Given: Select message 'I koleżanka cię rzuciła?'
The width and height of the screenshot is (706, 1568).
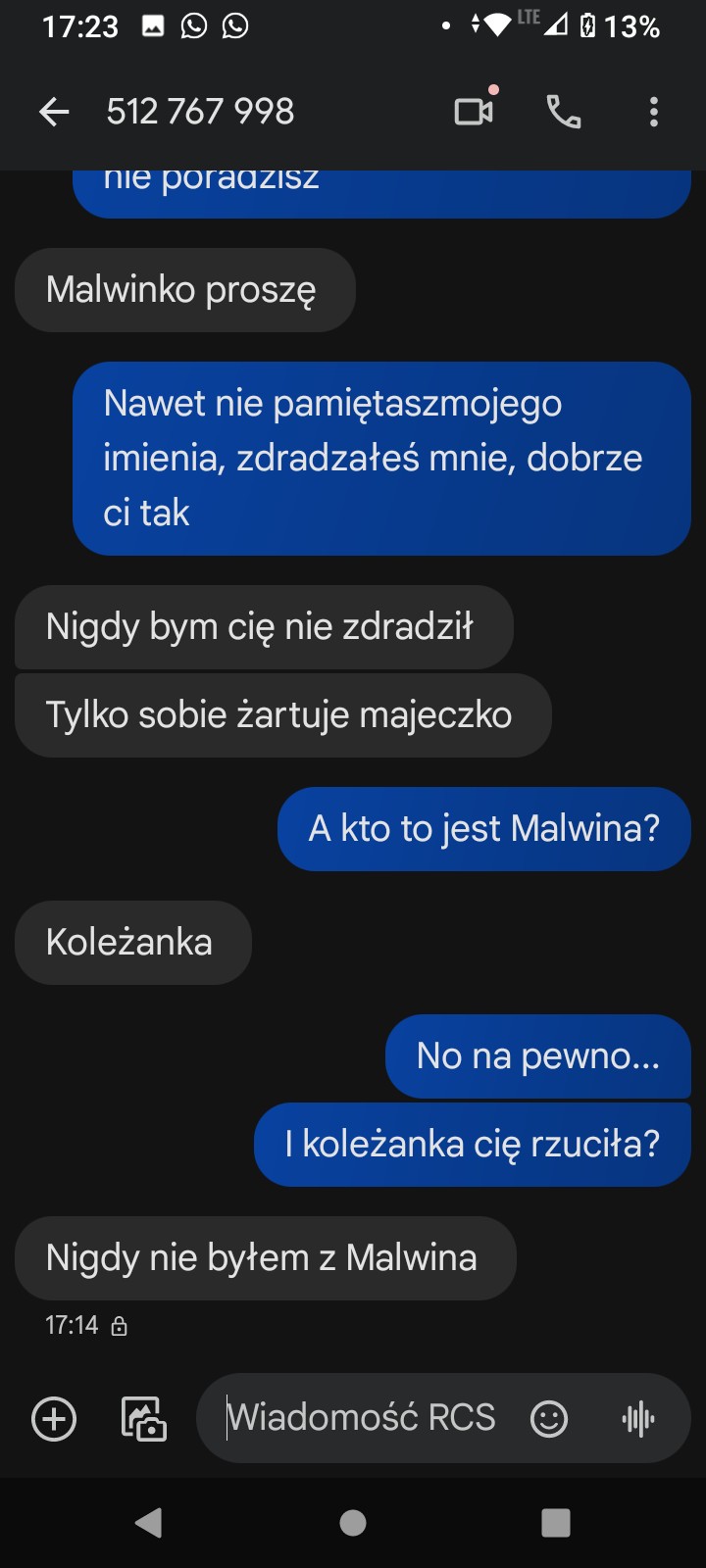Looking at the screenshot, I should 473,1145.
